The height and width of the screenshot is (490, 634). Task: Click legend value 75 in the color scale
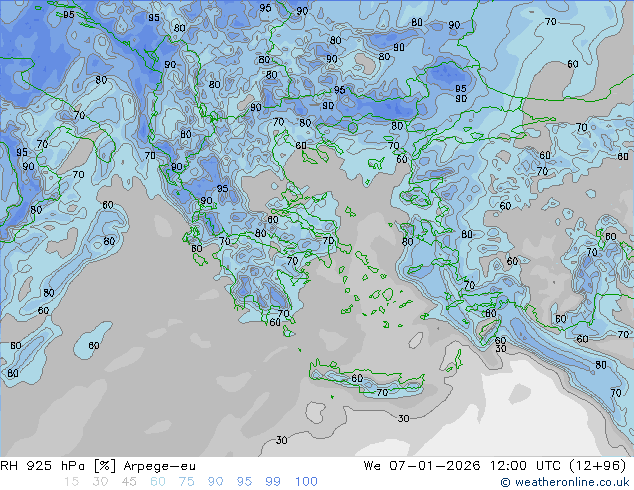pyautogui.click(x=186, y=482)
